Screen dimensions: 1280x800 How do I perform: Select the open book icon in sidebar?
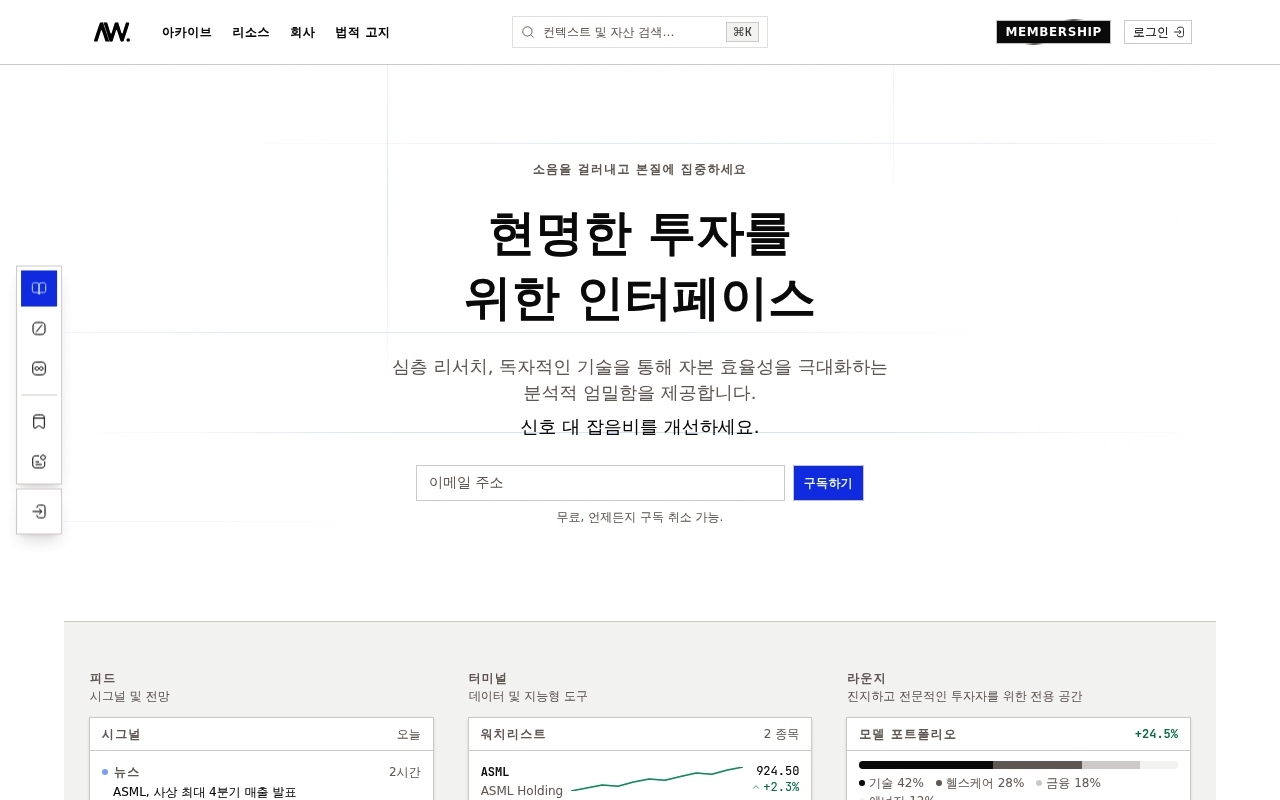(39, 288)
